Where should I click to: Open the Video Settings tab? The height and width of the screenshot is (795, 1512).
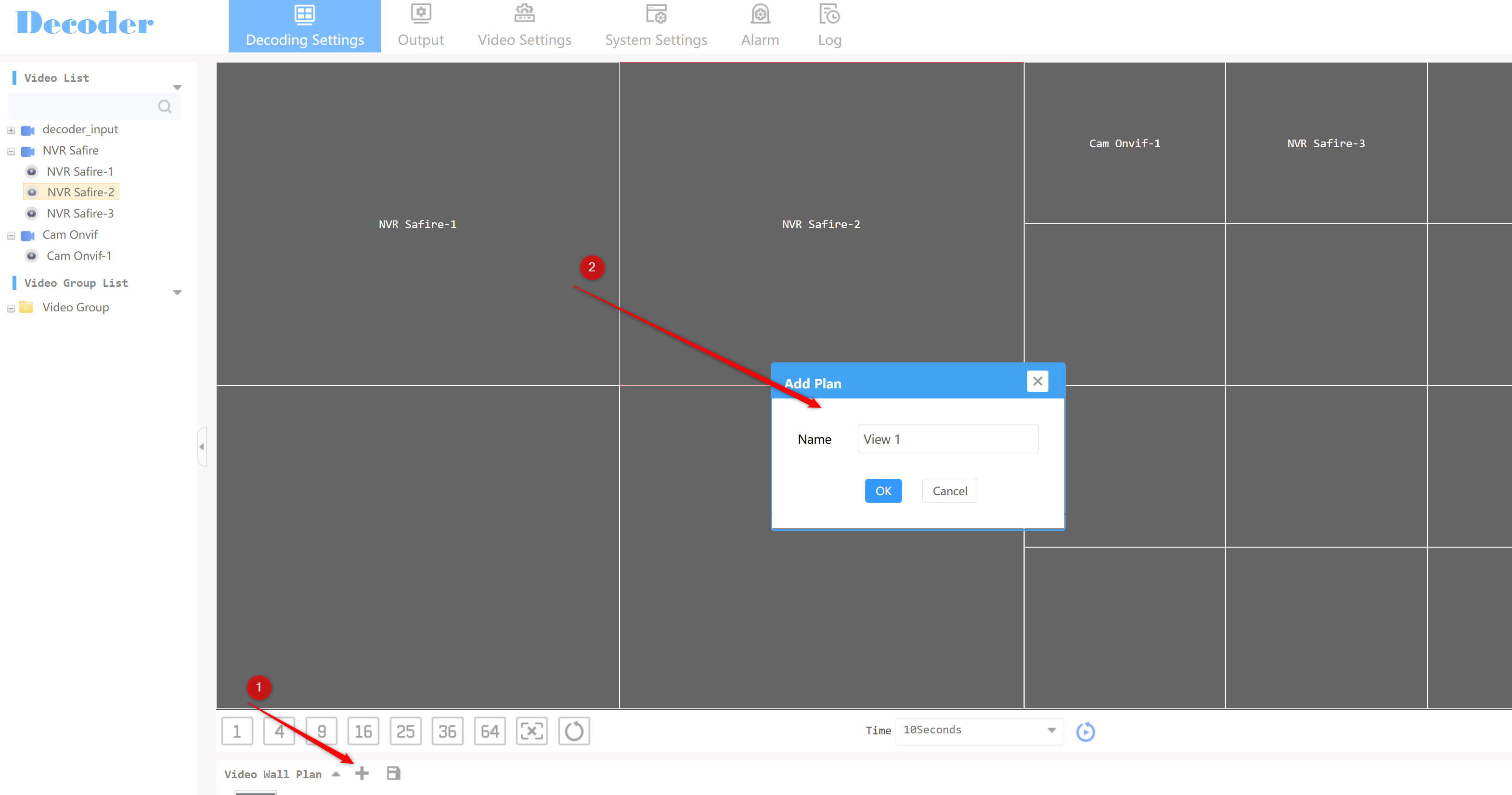click(524, 26)
